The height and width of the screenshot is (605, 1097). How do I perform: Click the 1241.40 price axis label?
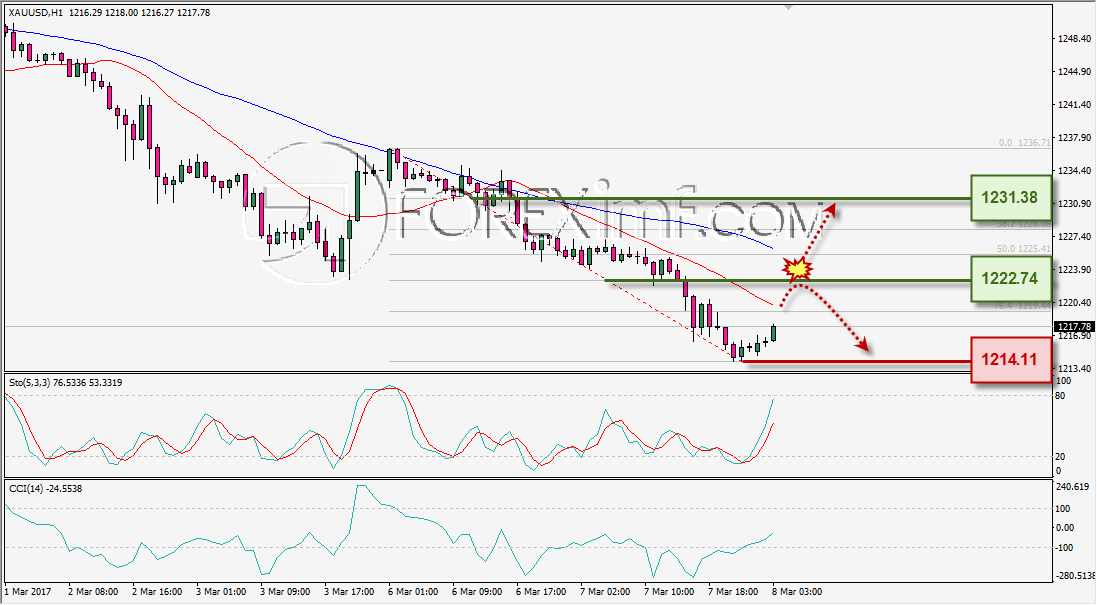(x=1075, y=105)
